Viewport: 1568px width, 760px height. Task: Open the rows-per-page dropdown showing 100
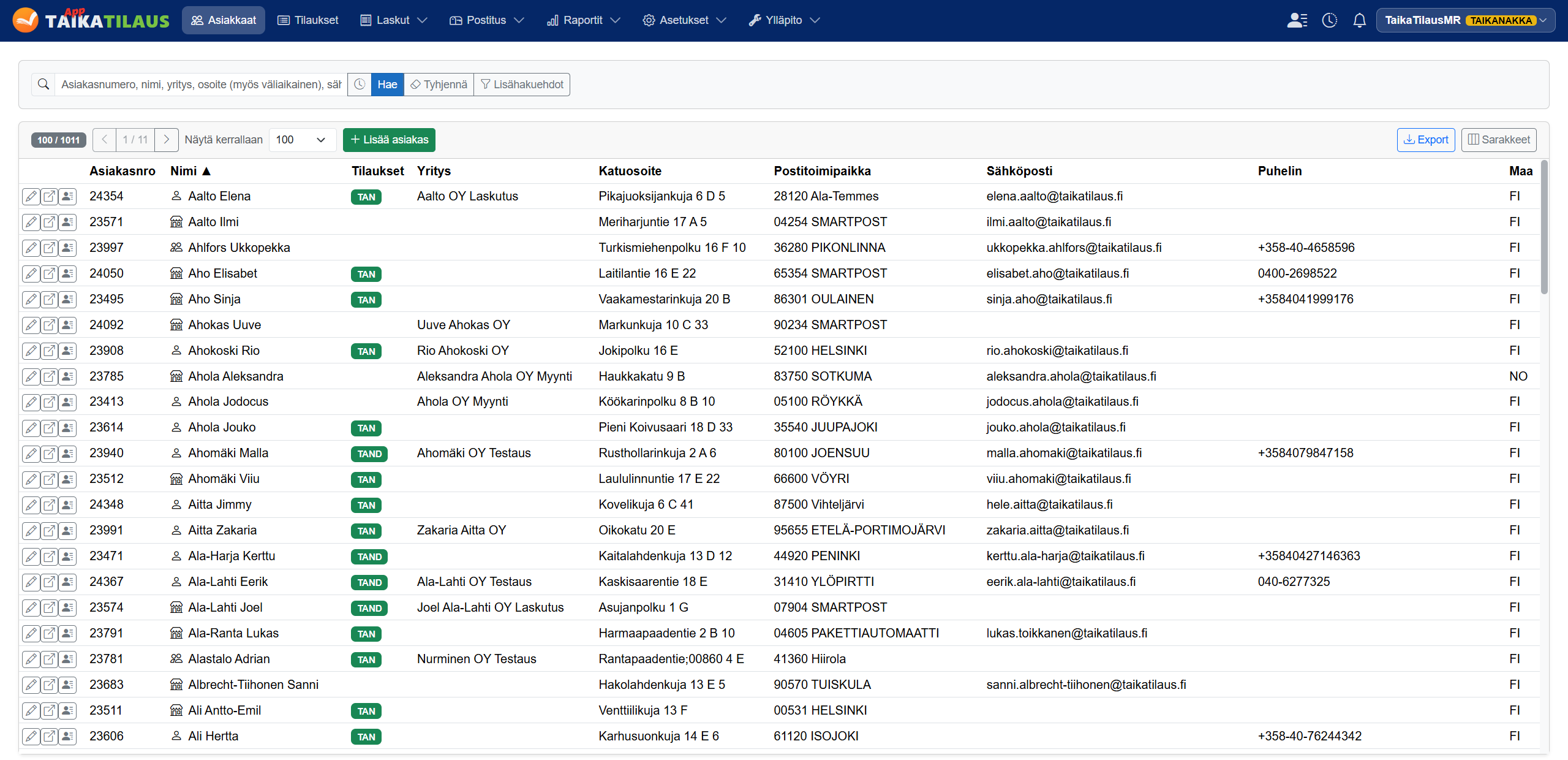coord(303,140)
